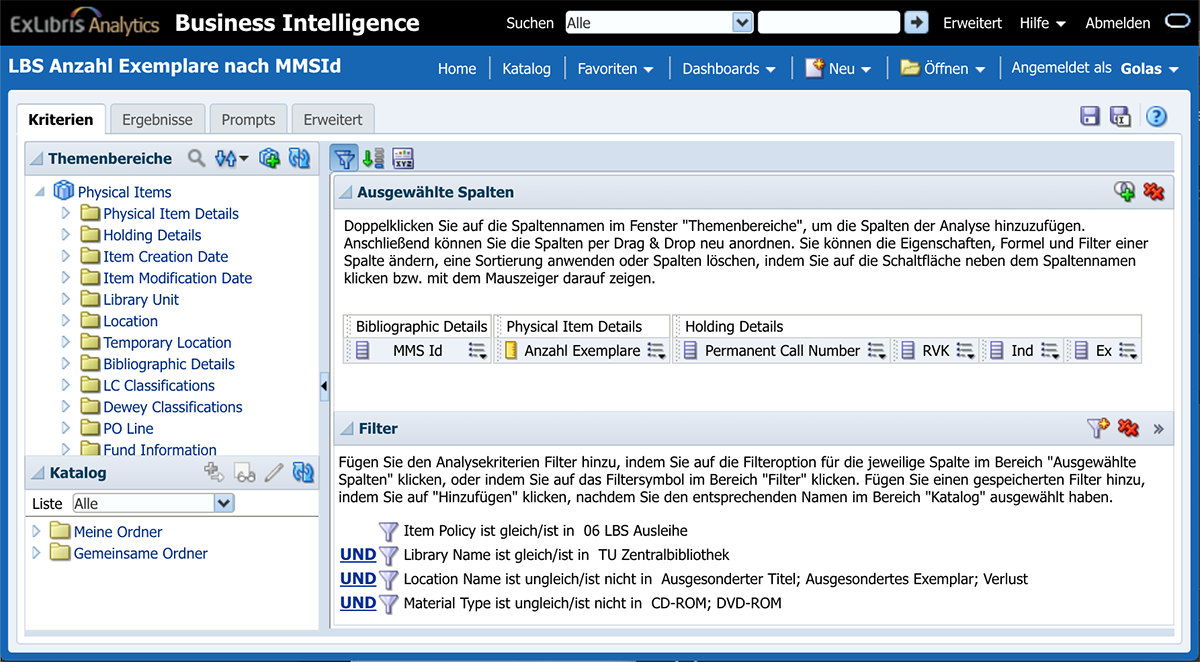
Task: Collapse the Themenbereiche panel
Action: pos(35,159)
